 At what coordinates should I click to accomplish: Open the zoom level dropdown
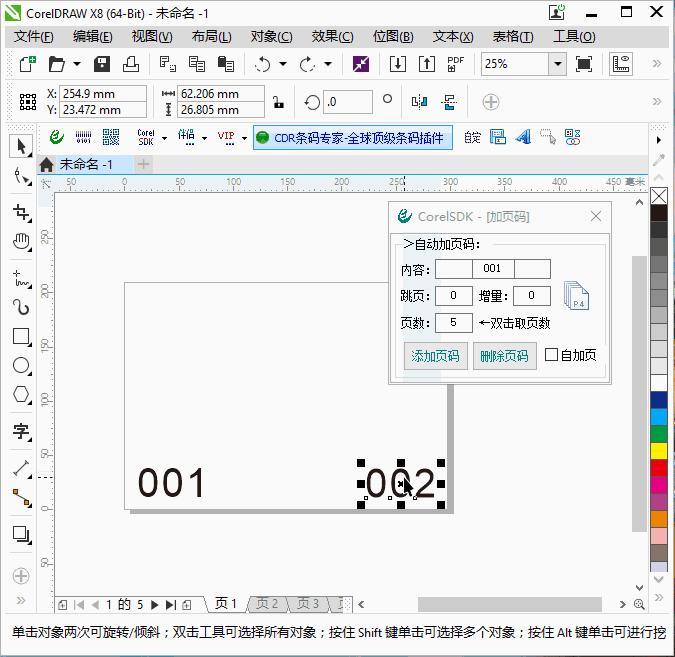[x=557, y=64]
